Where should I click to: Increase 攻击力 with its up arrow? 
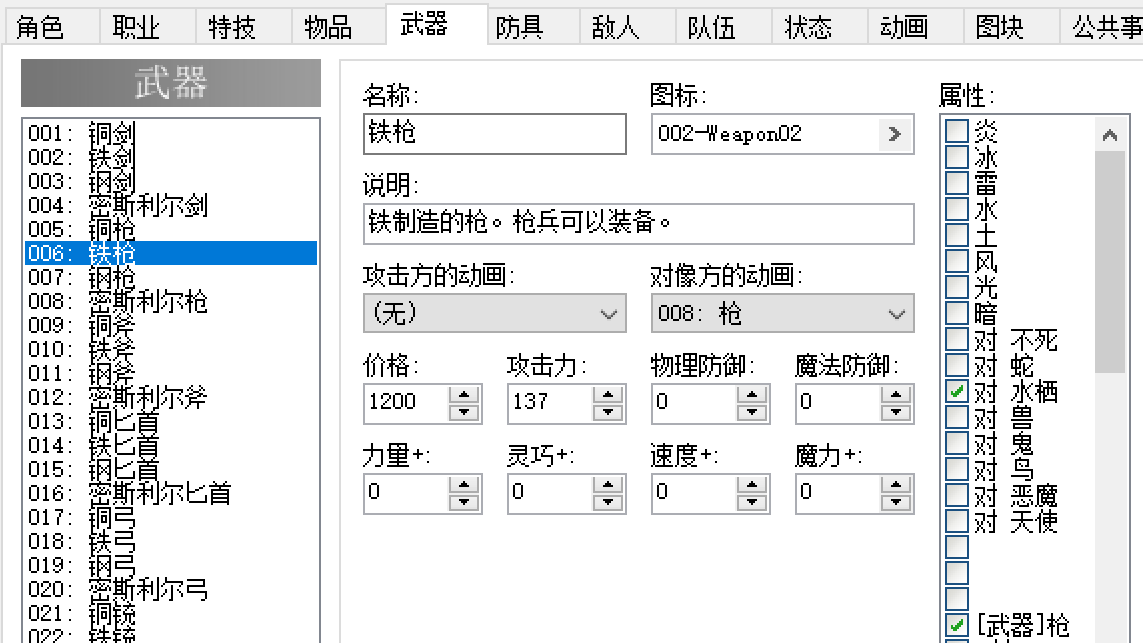(x=608, y=394)
